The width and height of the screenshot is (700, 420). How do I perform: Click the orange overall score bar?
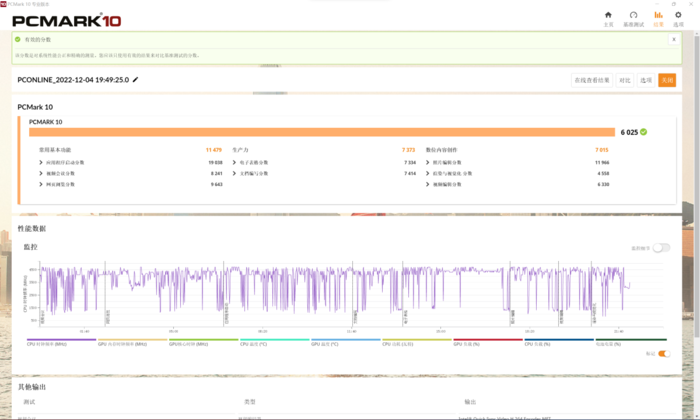[322, 132]
